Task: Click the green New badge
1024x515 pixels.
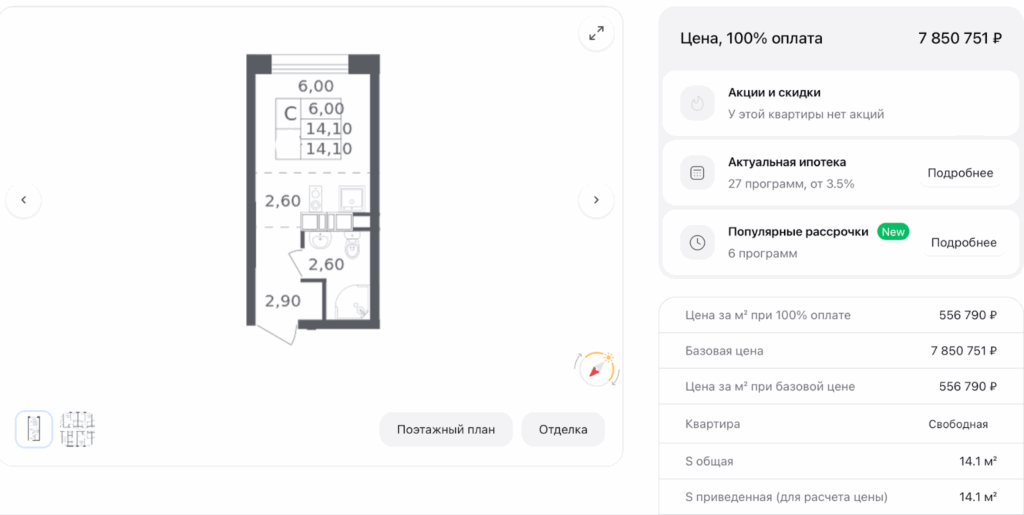Action: [893, 232]
